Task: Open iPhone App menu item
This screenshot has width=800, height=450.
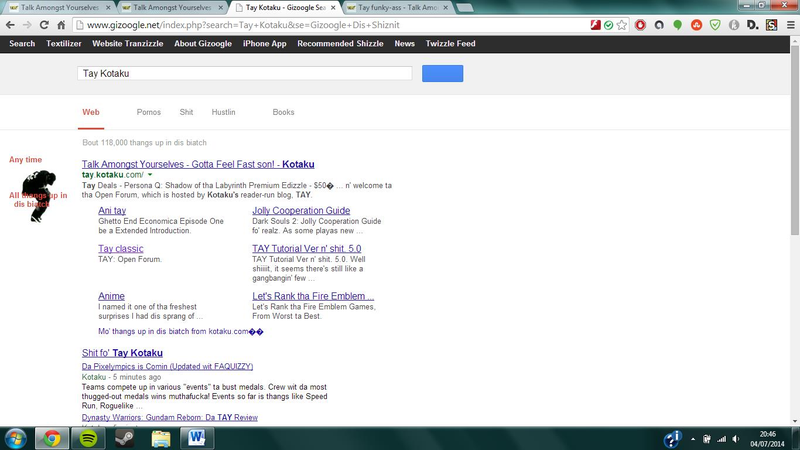Action: pos(264,44)
